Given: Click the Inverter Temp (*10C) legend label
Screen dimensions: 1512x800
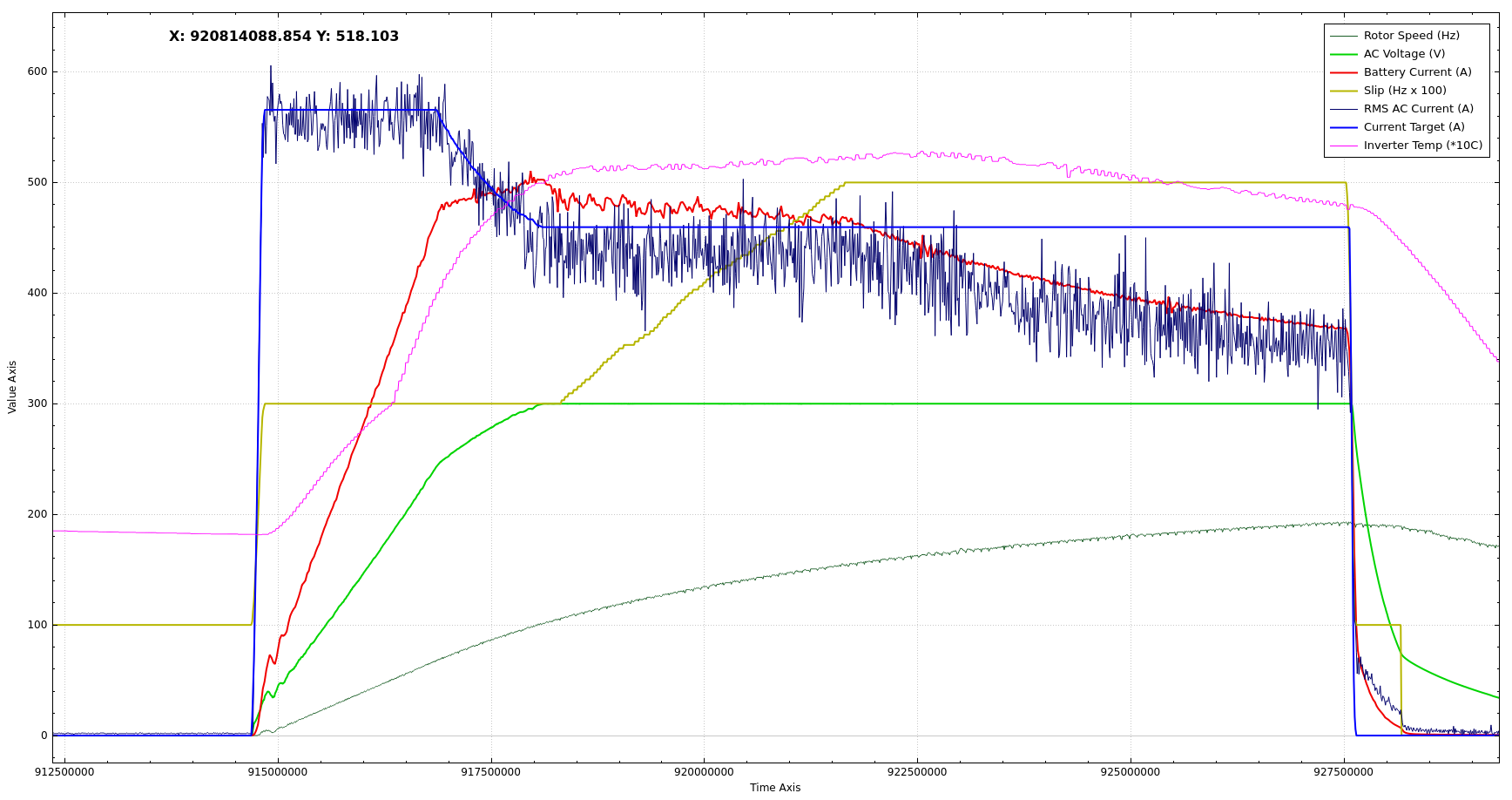Looking at the screenshot, I should coord(1422,146).
